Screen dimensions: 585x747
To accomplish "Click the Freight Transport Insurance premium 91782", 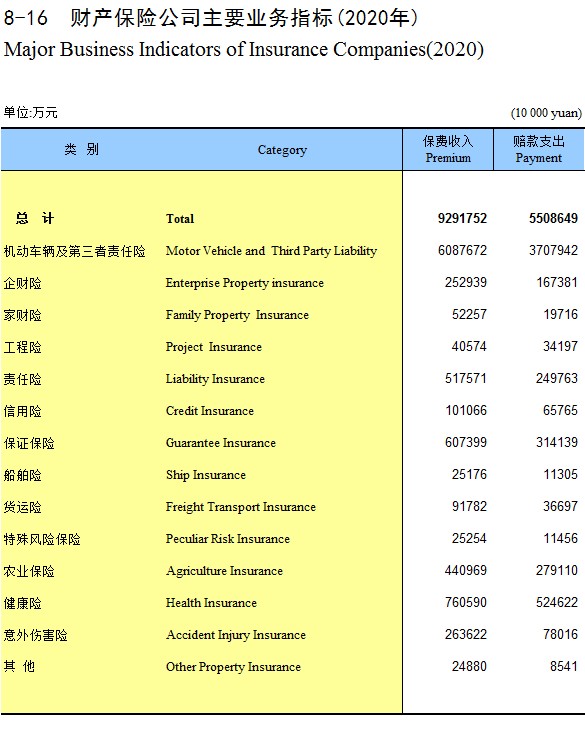I will (469, 506).
